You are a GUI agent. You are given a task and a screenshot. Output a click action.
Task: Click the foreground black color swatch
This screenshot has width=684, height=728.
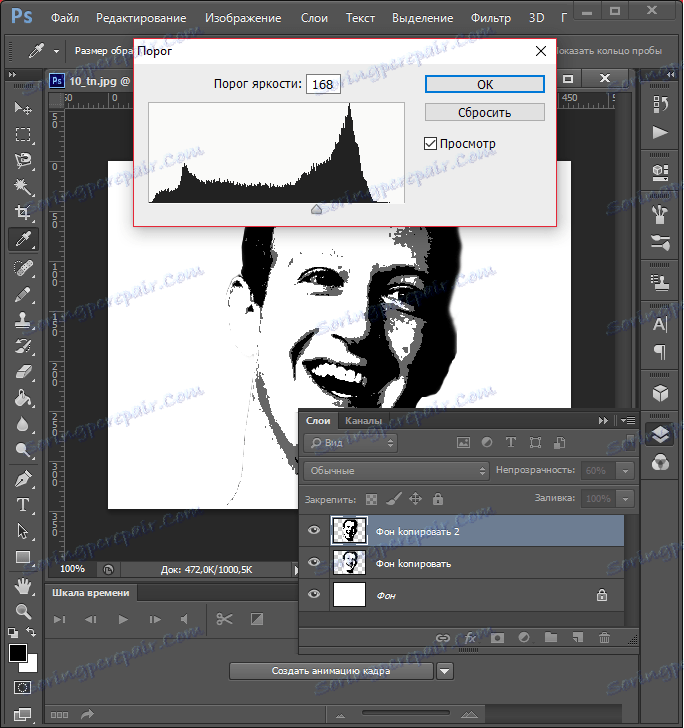pos(18,654)
